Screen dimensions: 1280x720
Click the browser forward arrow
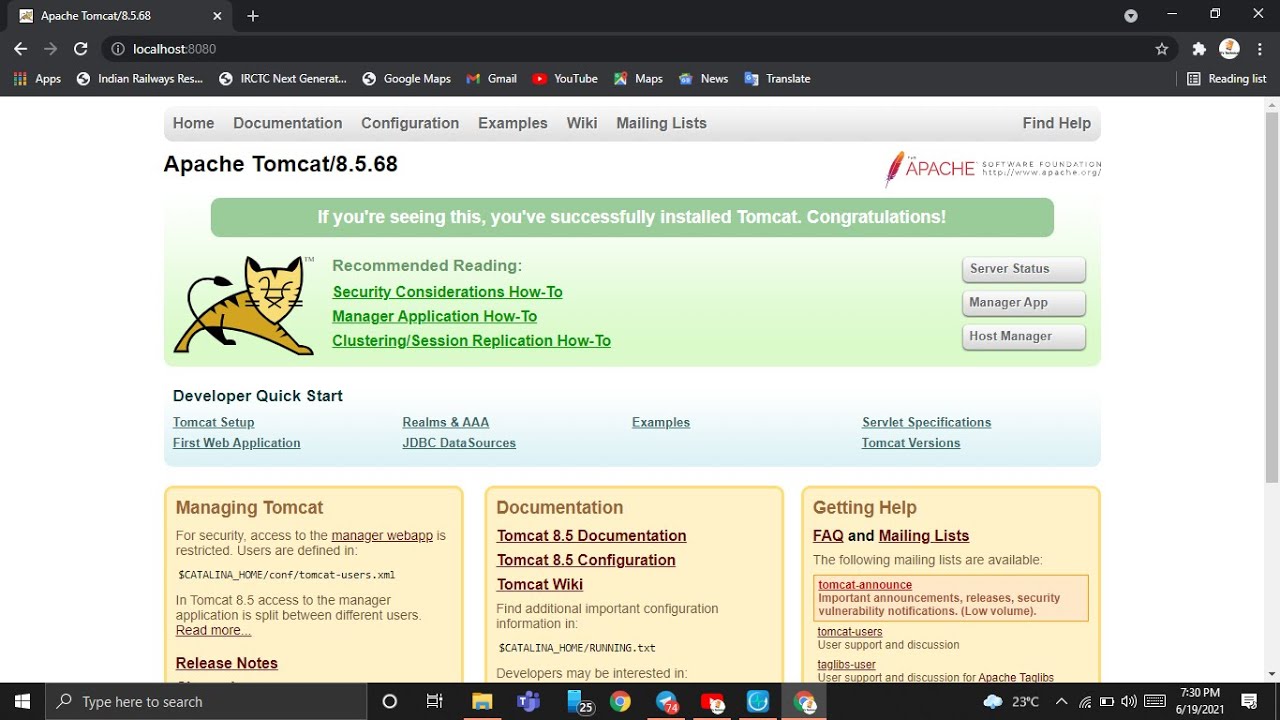(x=50, y=49)
